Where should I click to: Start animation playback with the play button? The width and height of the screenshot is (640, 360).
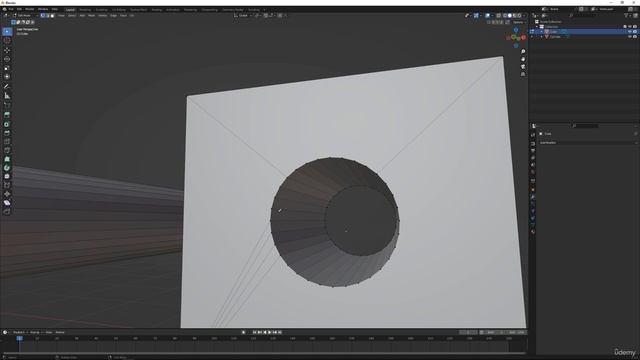tap(269, 332)
